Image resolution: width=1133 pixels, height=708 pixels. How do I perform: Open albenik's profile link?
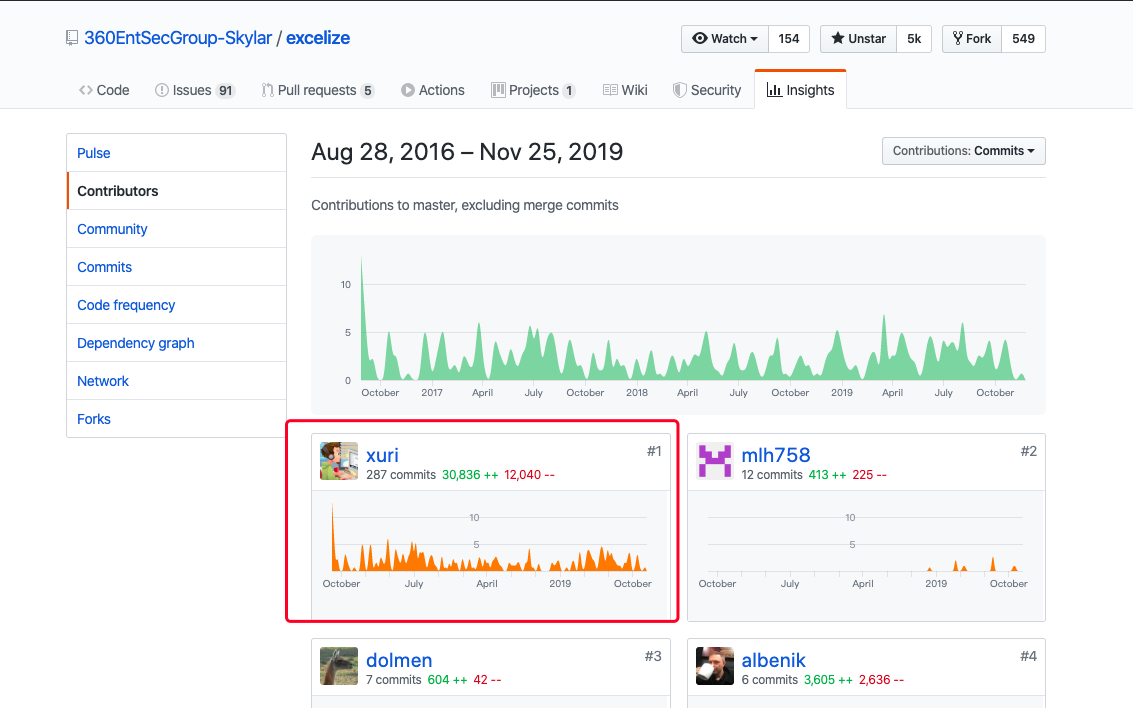[773, 660]
